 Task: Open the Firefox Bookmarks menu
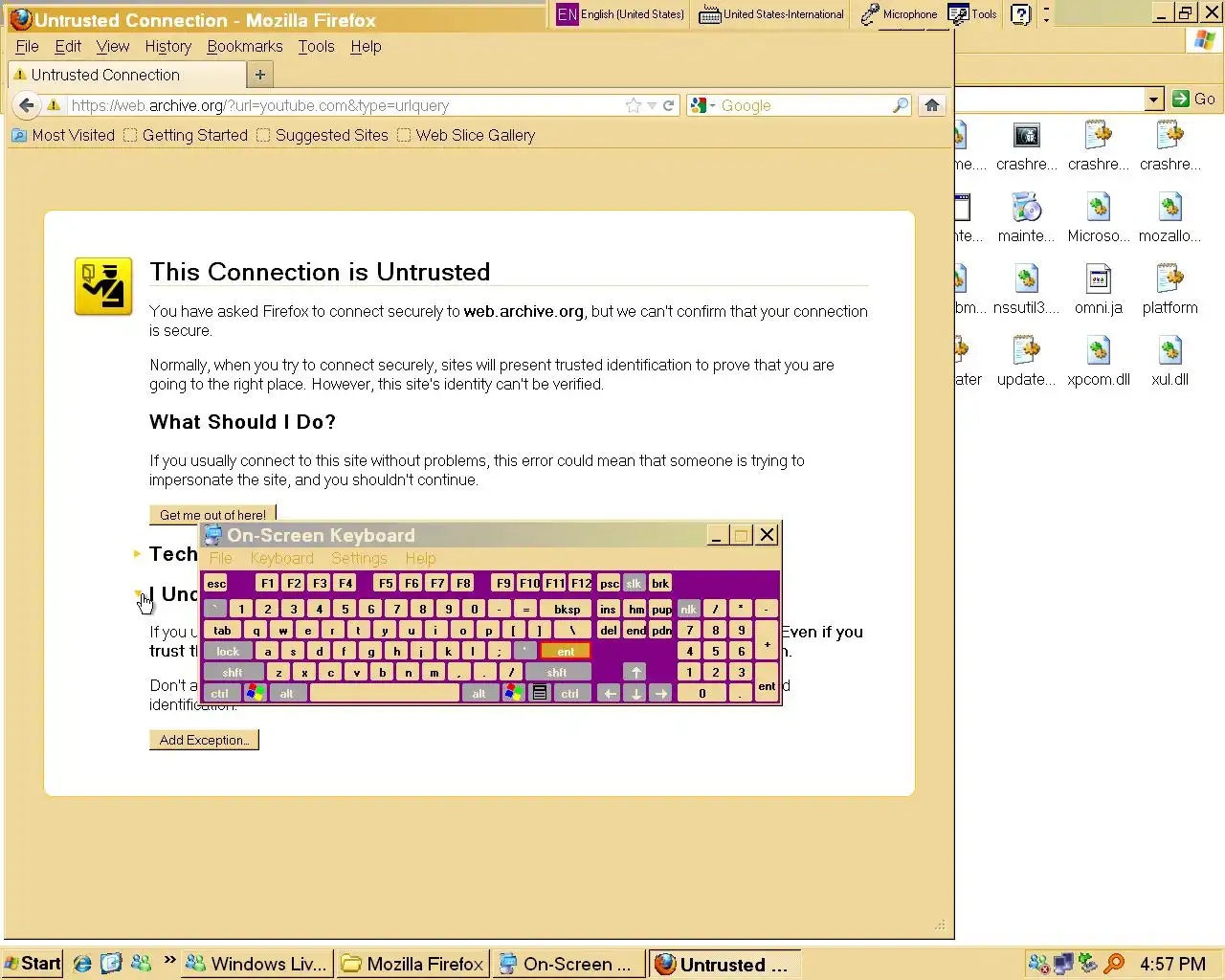click(244, 46)
